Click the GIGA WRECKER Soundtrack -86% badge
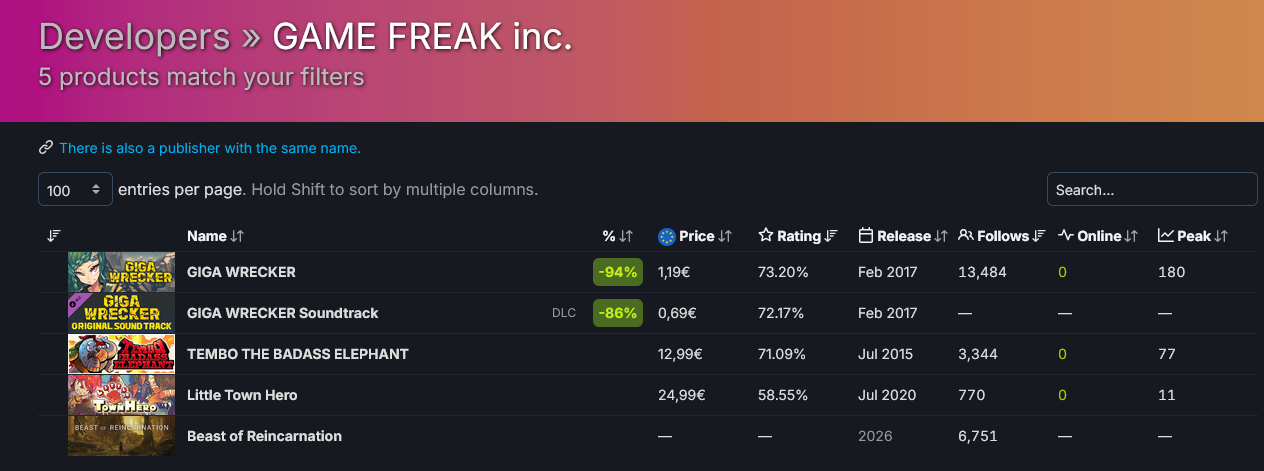 click(617, 313)
